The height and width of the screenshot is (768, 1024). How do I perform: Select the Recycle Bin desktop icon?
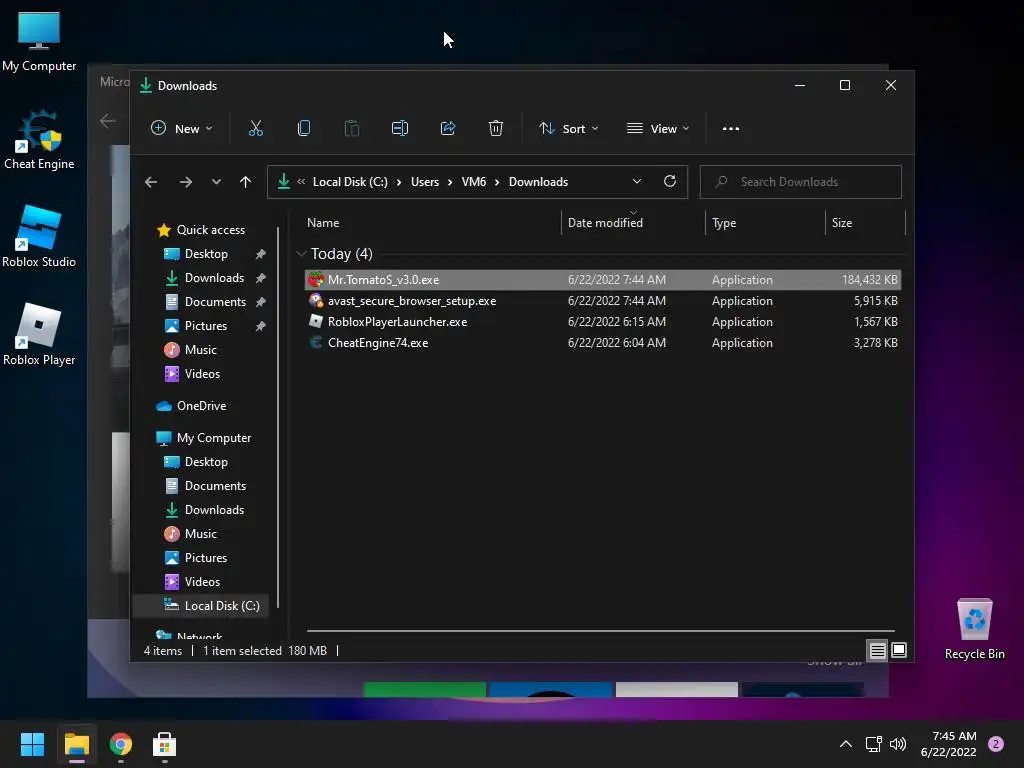[974, 630]
